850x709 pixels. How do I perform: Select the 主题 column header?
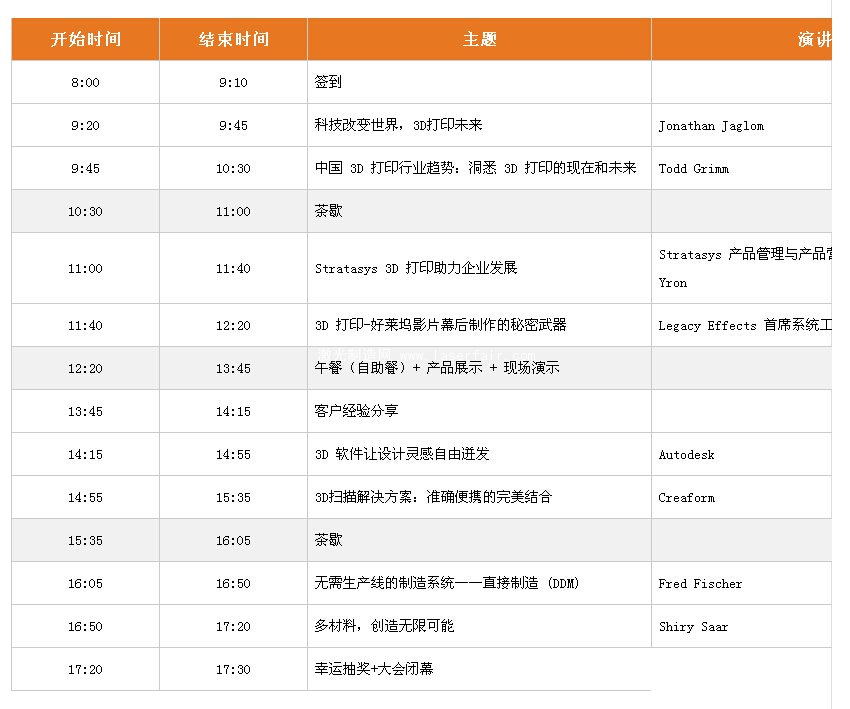point(479,40)
